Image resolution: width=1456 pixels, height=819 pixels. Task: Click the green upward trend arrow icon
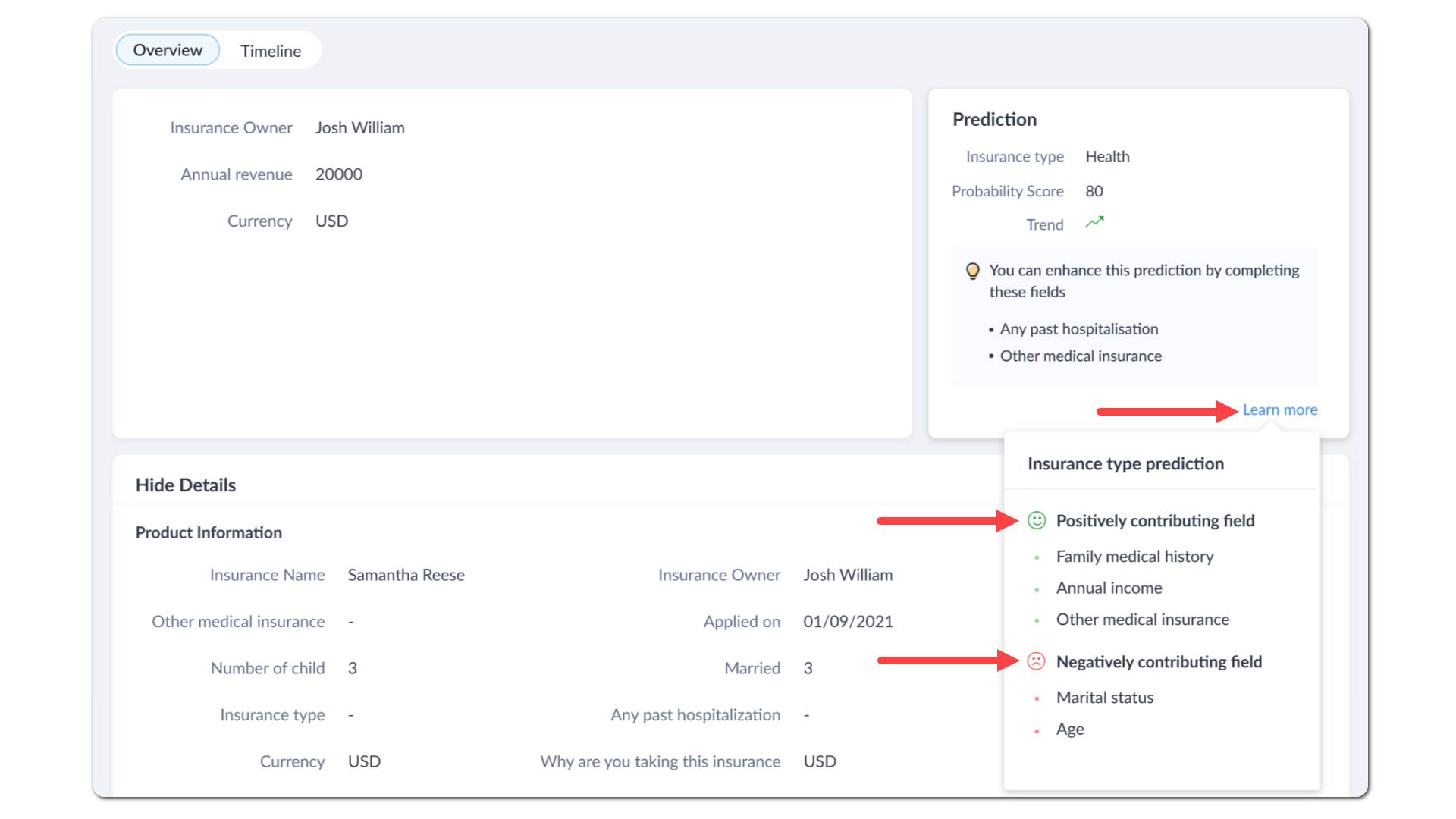point(1094,223)
